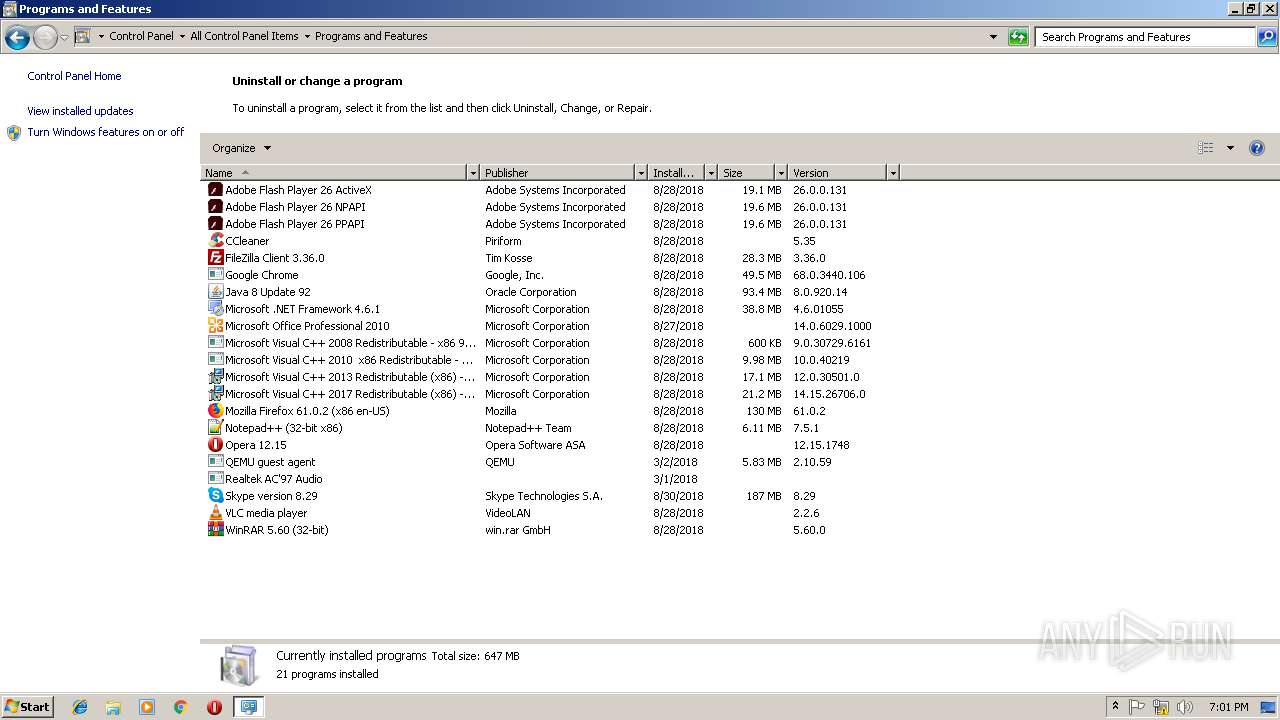Viewport: 1280px width, 720px height.
Task: Expand the Installed On column filter dropdown
Action: [711, 173]
